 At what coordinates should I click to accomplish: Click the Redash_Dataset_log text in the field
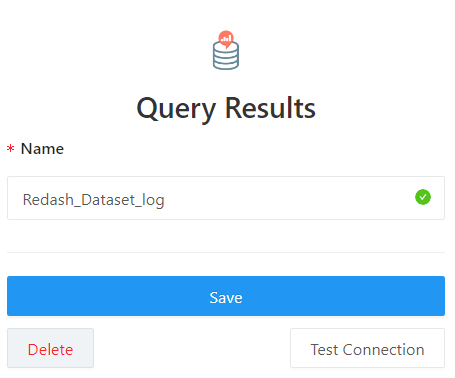(93, 200)
